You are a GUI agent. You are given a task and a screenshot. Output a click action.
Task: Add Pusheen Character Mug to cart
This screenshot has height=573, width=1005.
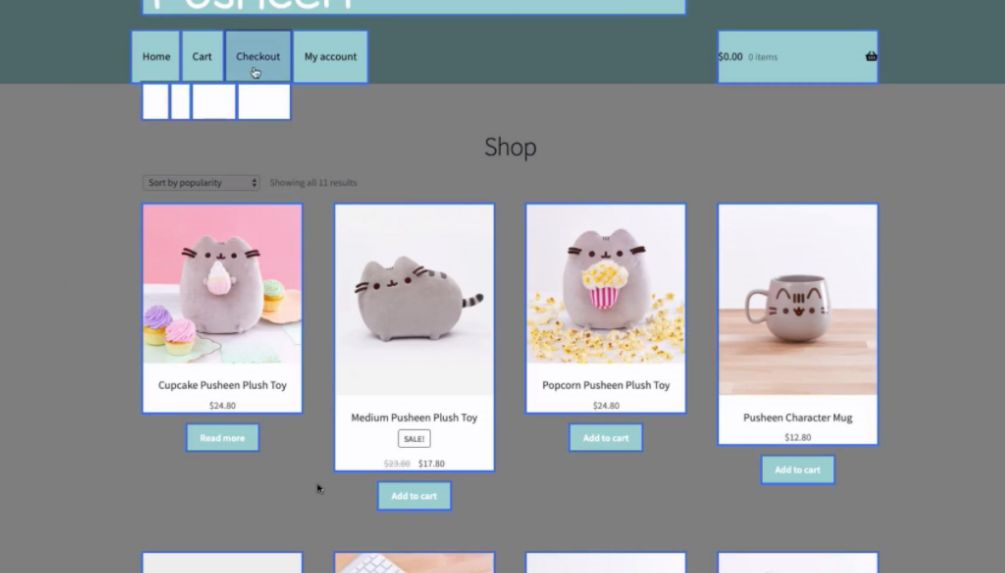pyautogui.click(x=797, y=470)
